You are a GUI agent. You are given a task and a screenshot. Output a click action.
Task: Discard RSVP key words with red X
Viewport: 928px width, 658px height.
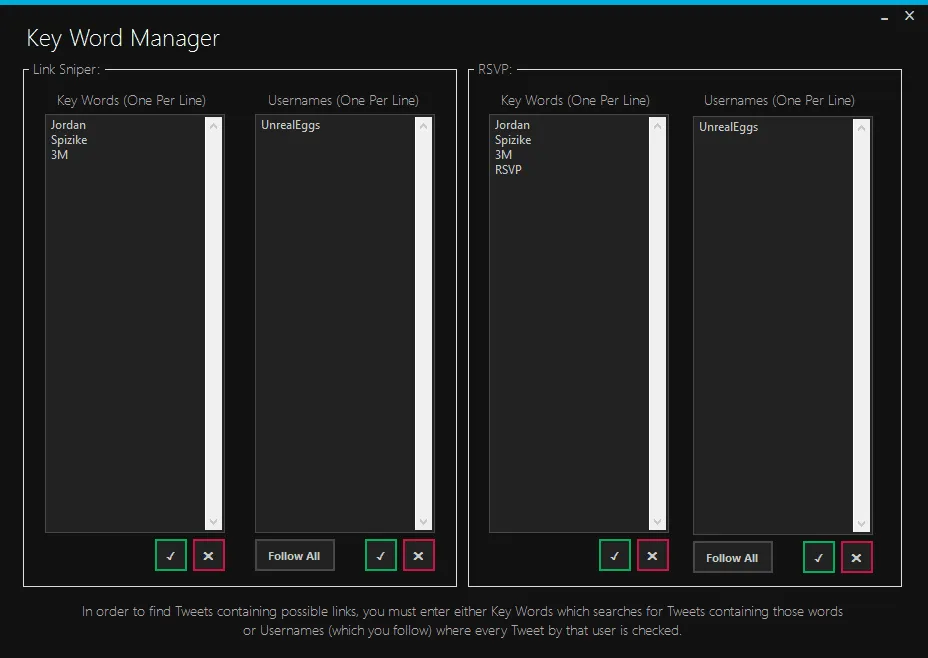[653, 555]
